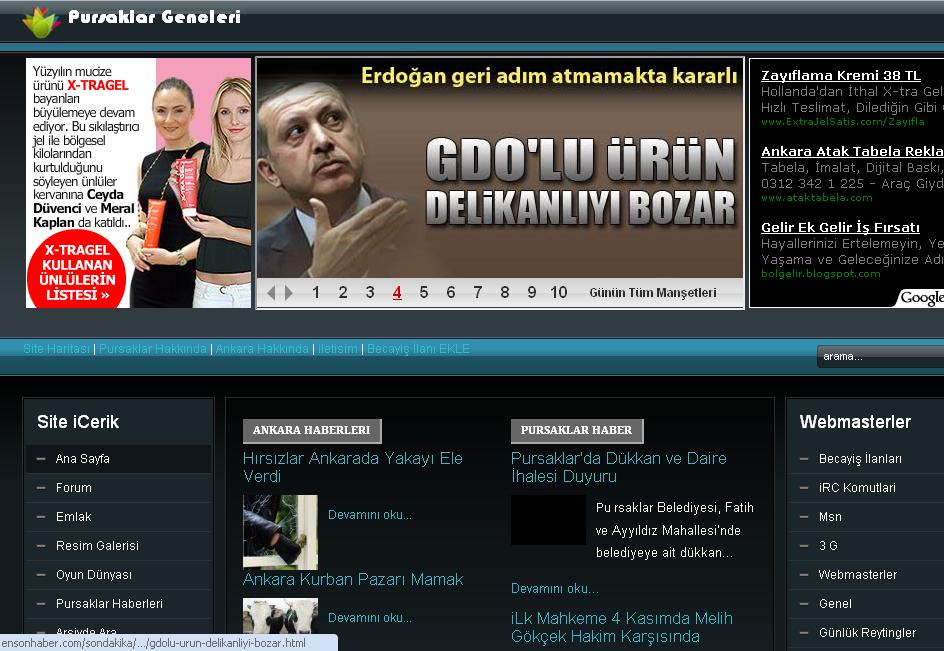
Task: Read Hırsızlar Ankarada Yakayı Ele Verdi article
Action: [353, 467]
